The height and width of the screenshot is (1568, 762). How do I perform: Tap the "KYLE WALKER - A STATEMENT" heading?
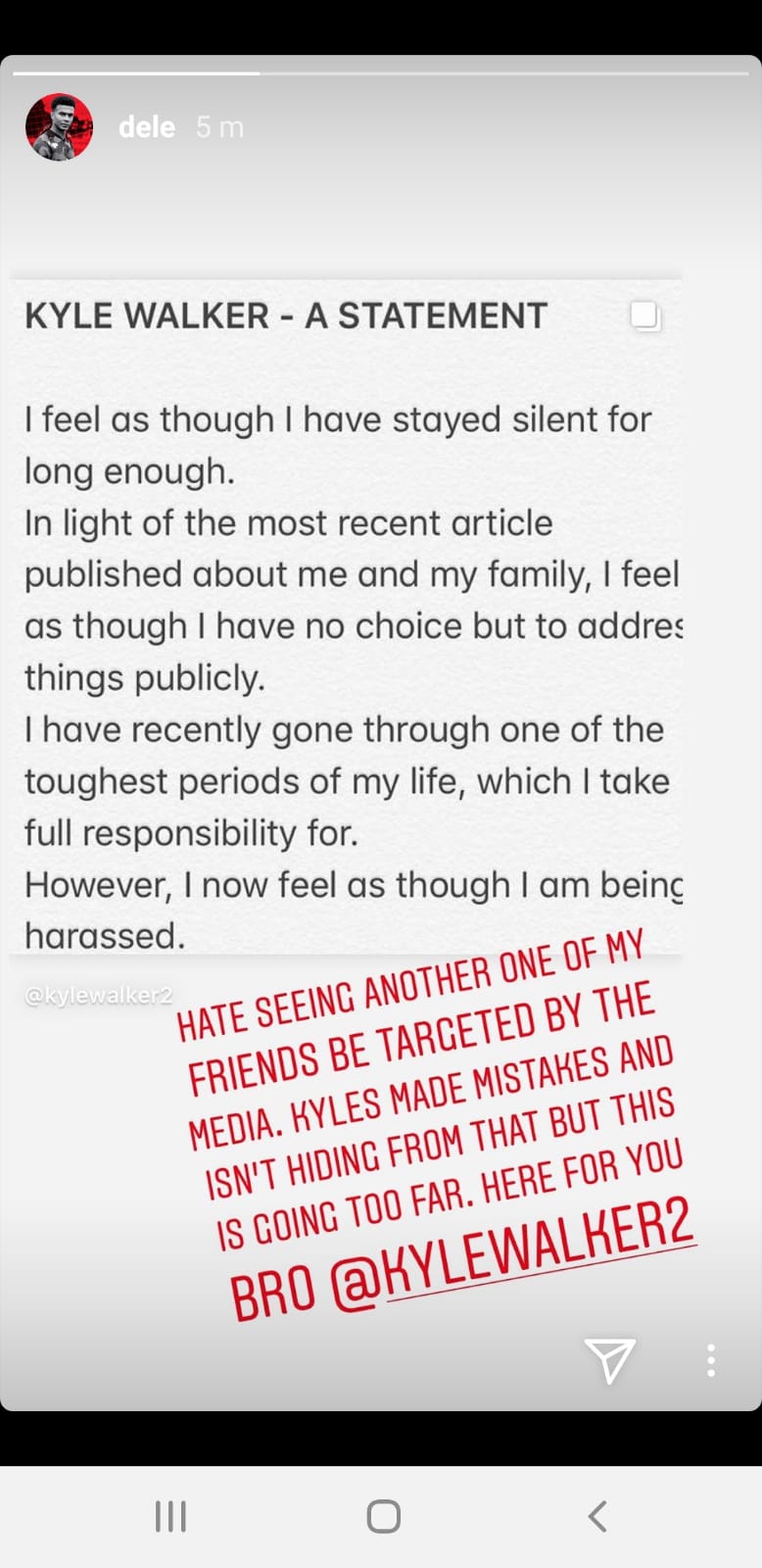click(286, 316)
